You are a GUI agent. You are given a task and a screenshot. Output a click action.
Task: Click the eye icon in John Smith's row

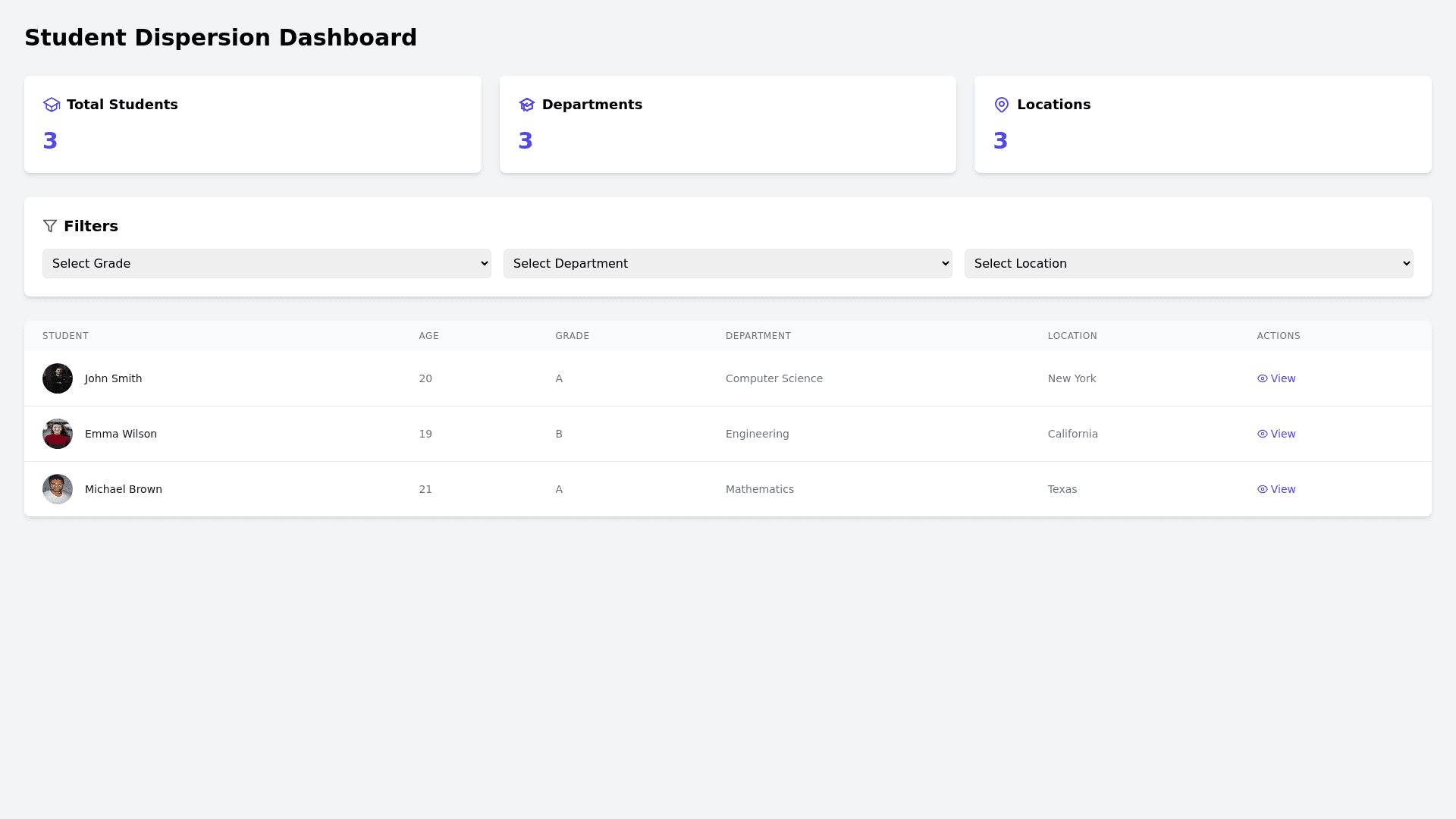point(1263,378)
